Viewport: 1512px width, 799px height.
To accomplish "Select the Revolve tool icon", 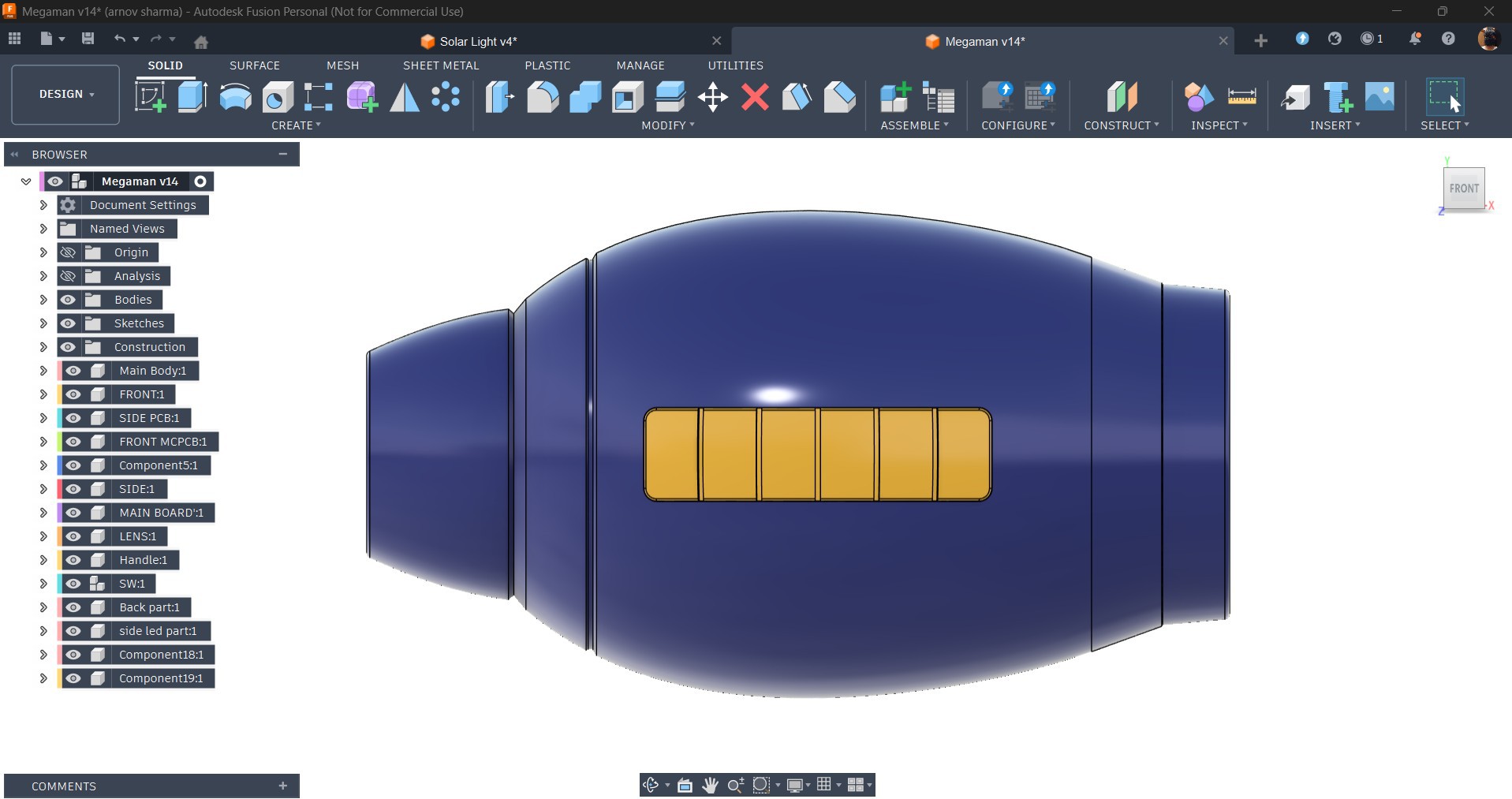I will [235, 97].
